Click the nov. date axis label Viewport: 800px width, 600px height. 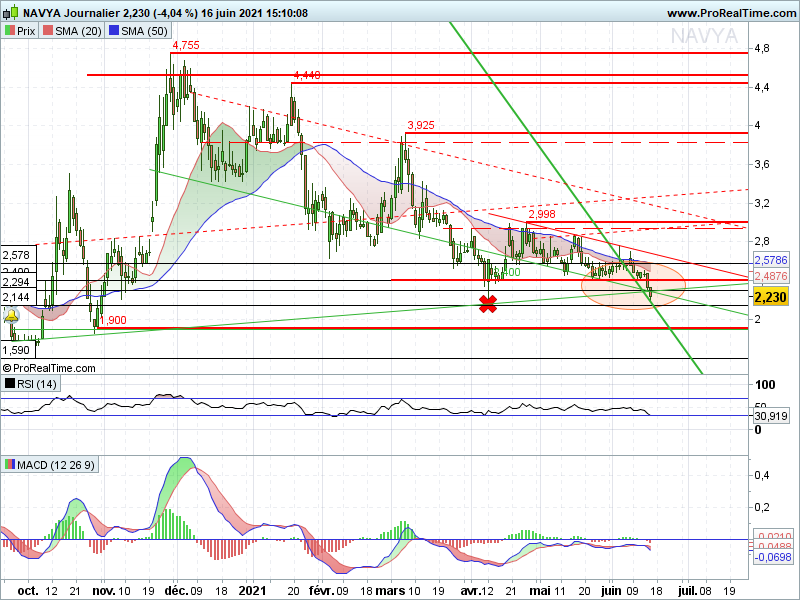point(105,591)
